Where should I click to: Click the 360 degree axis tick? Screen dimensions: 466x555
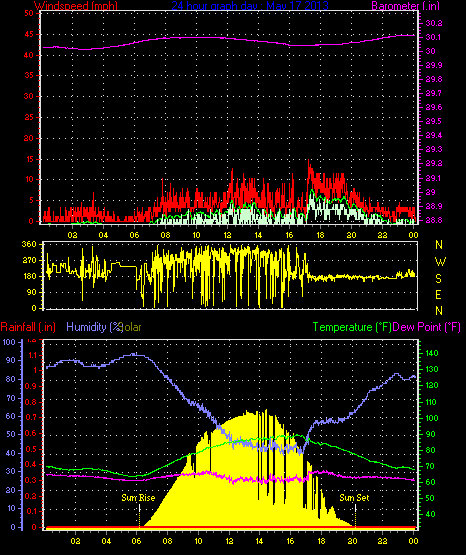point(29,244)
